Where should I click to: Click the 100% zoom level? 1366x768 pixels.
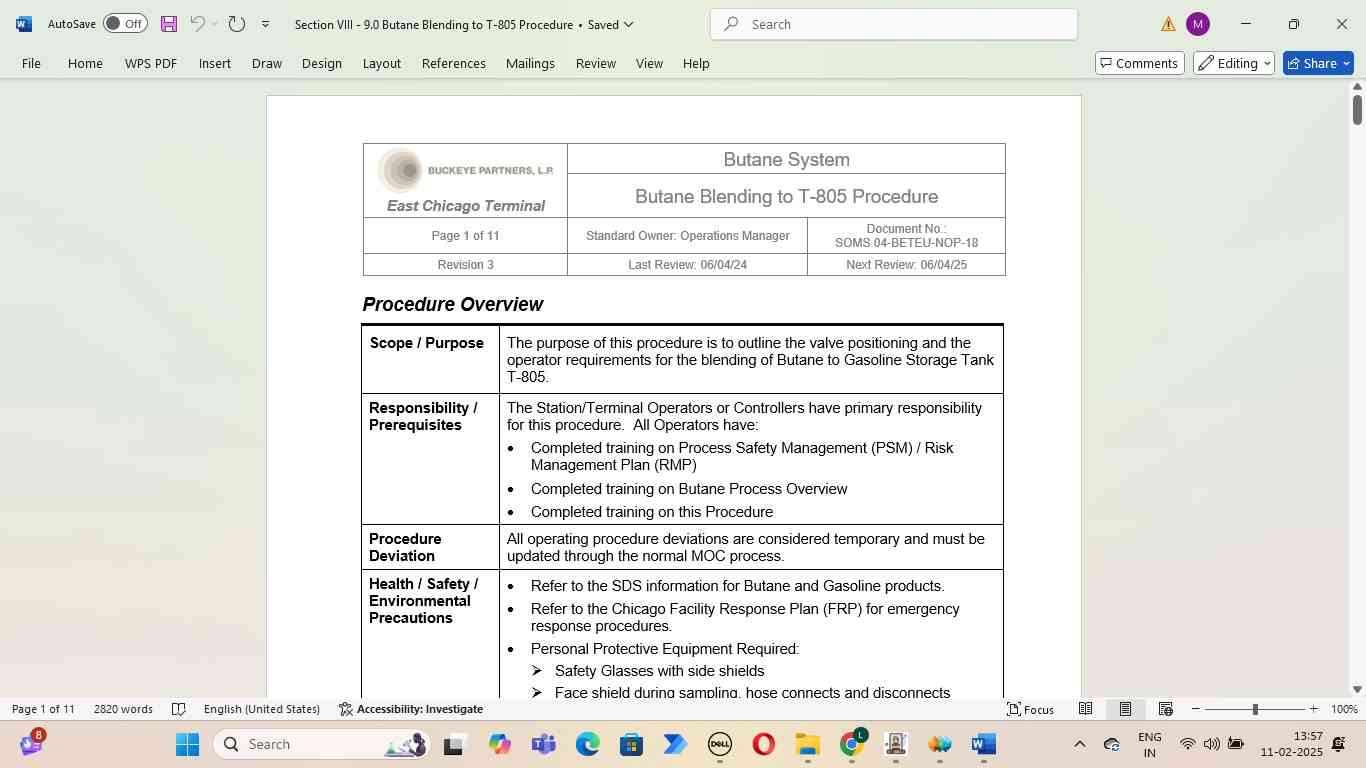point(1344,709)
